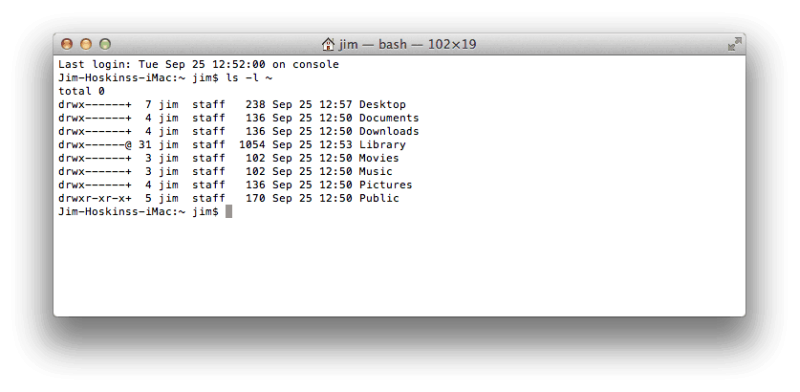Screen dimensions: 800x392
Task: Click the Library directory name
Action: (x=382, y=144)
